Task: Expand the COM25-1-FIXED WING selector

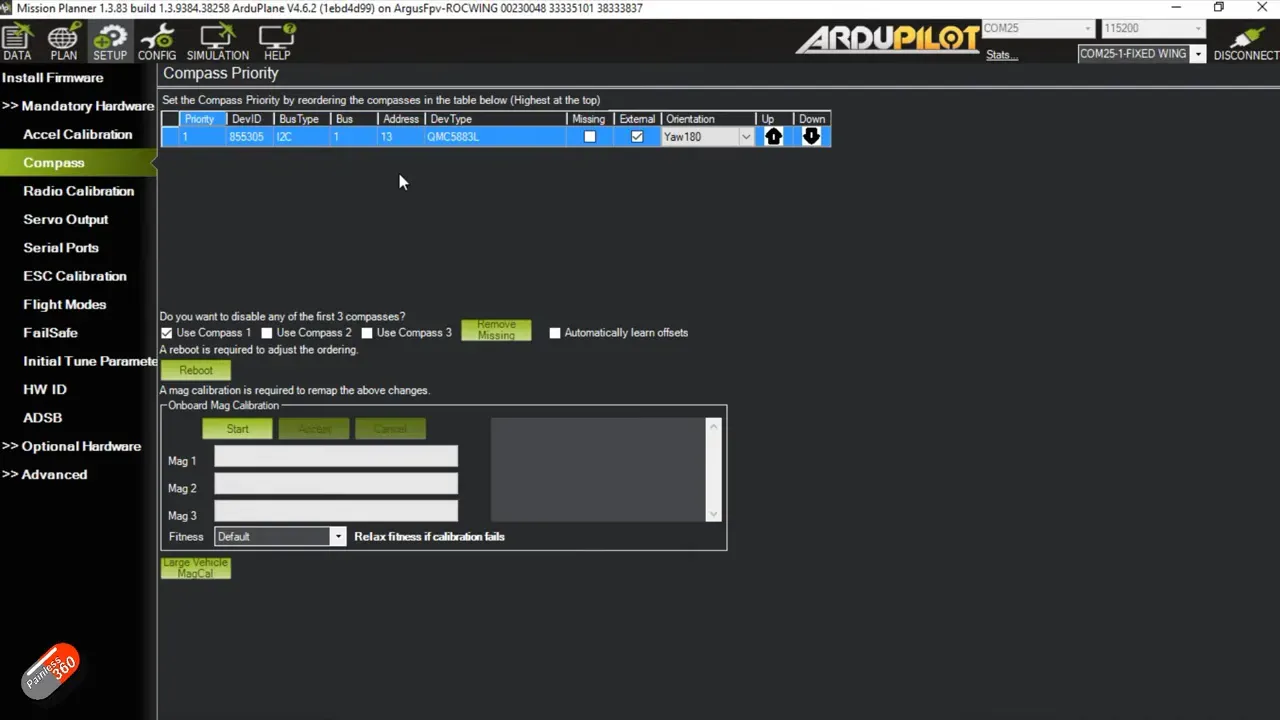Action: [x=1197, y=54]
